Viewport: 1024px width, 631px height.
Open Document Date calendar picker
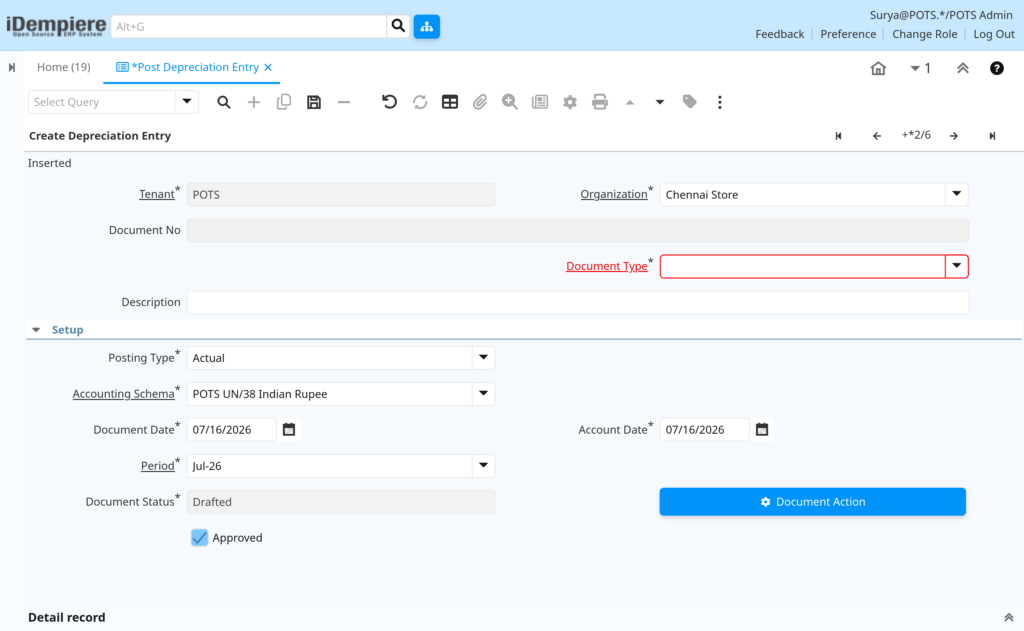(289, 430)
